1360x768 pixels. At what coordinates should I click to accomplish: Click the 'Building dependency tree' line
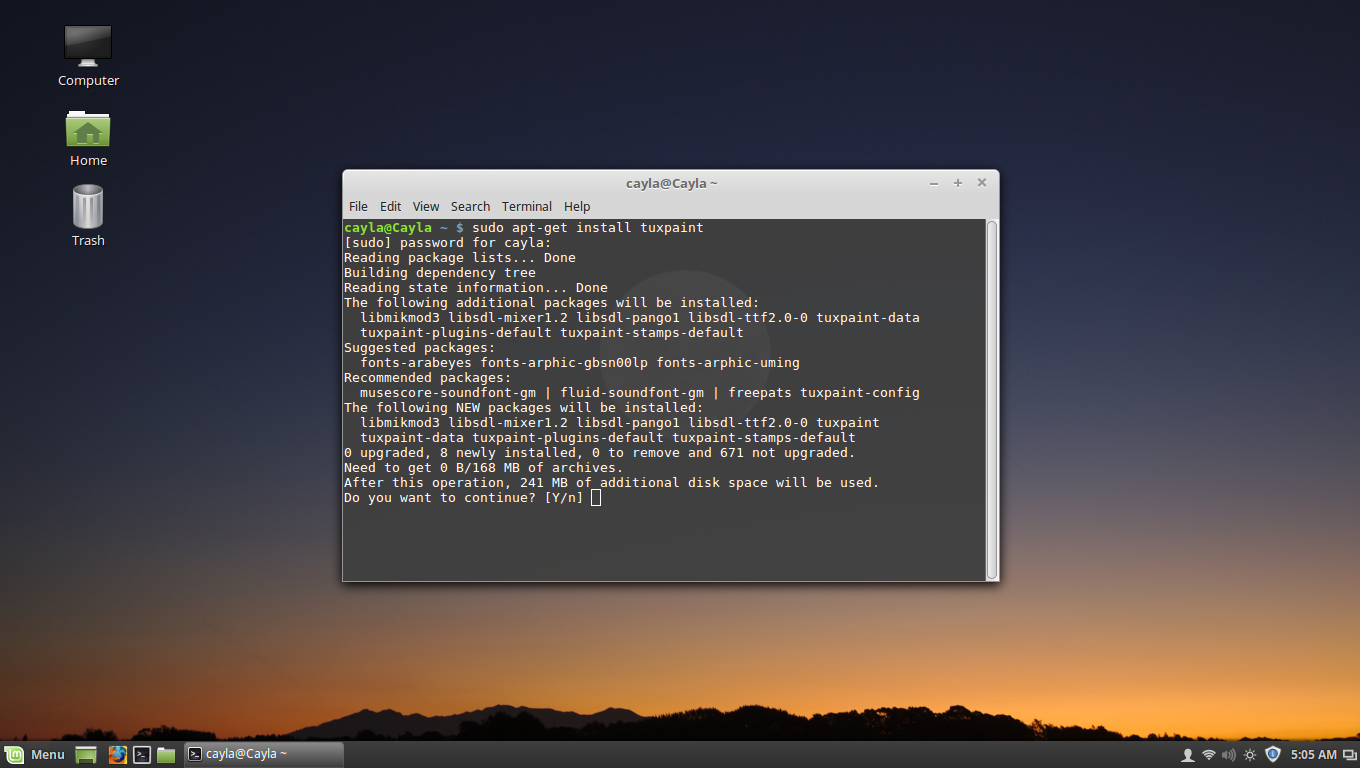440,272
